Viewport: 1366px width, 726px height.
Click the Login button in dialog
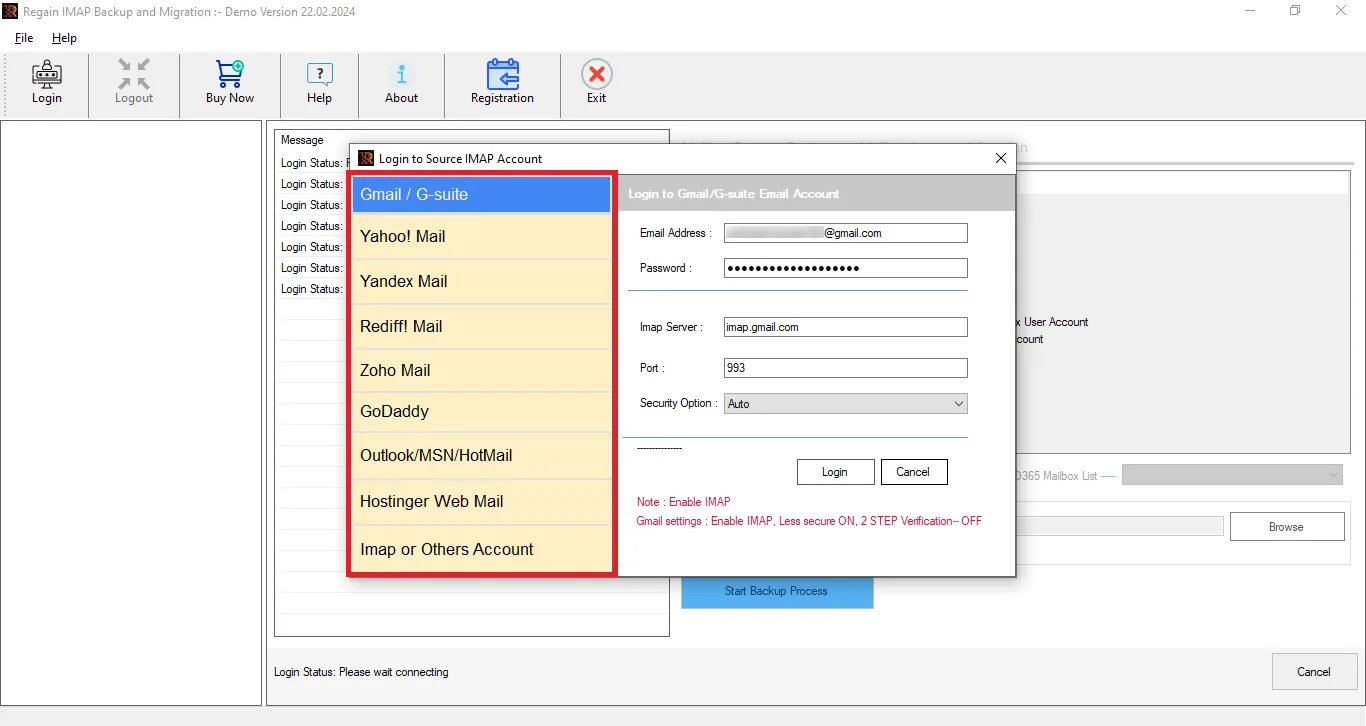(x=835, y=472)
